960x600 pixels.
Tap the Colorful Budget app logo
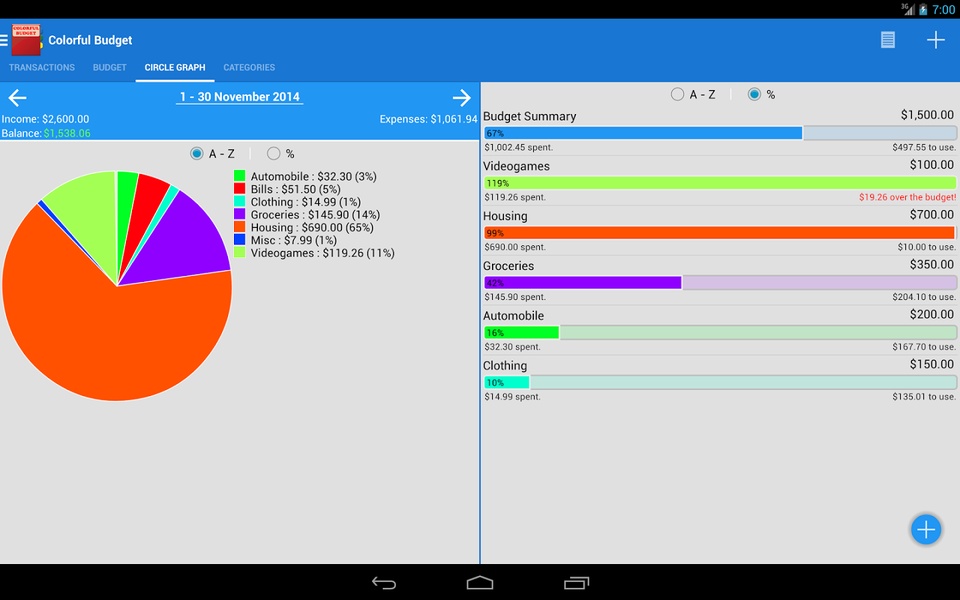26,40
